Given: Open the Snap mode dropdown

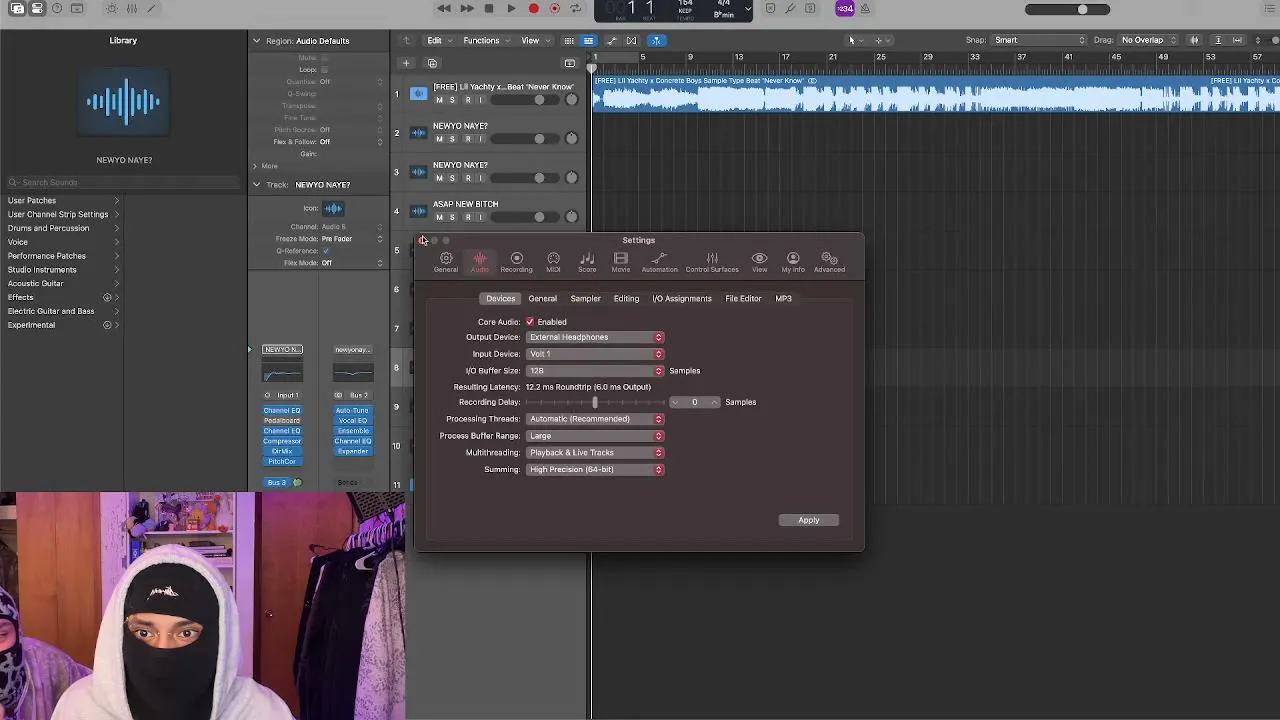Looking at the screenshot, I should coord(1039,40).
